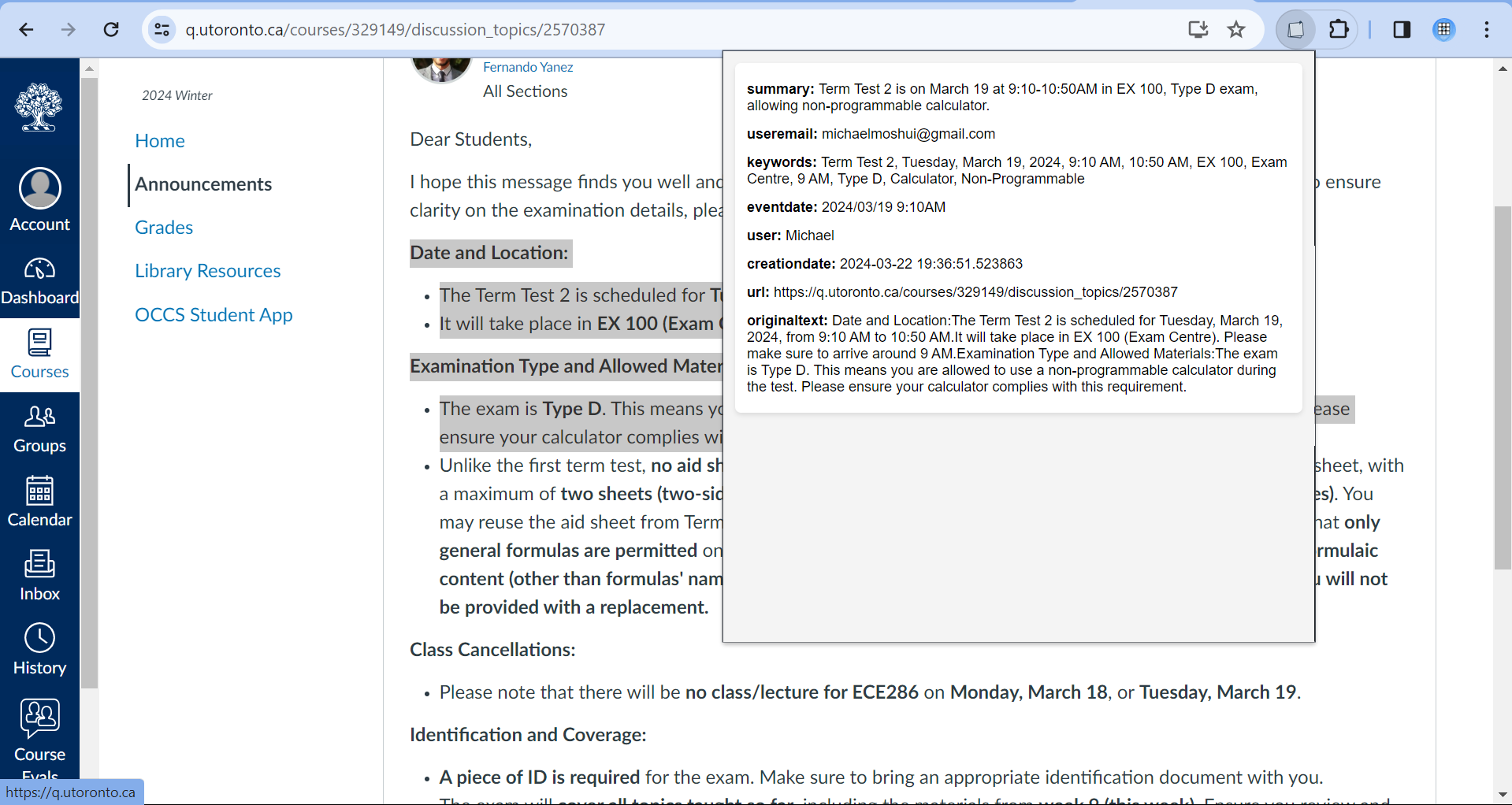1512x805 pixels.
Task: Click the 'All Sections' text
Action: tap(526, 91)
